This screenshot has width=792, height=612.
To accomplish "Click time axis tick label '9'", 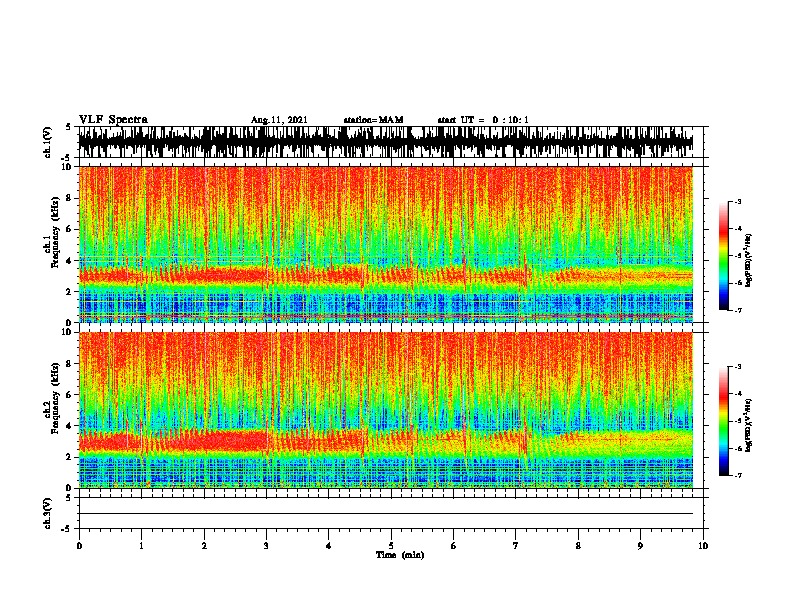I will click(x=640, y=546).
